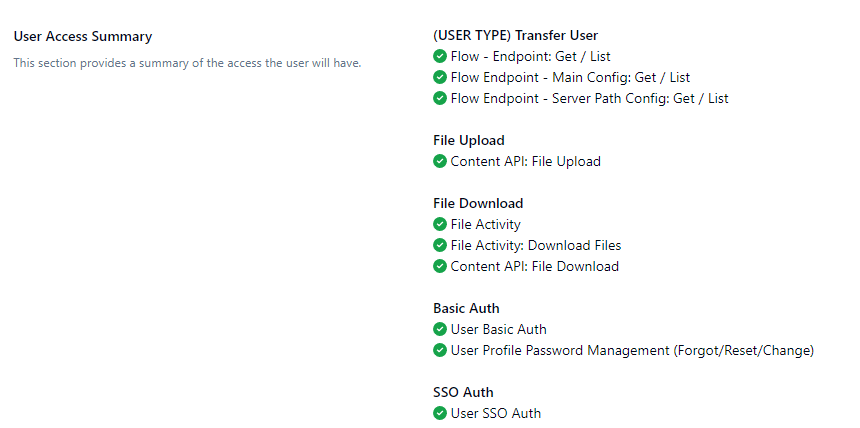This screenshot has width=860, height=428.
Task: Click the User Access Summary heading
Action: click(x=83, y=37)
